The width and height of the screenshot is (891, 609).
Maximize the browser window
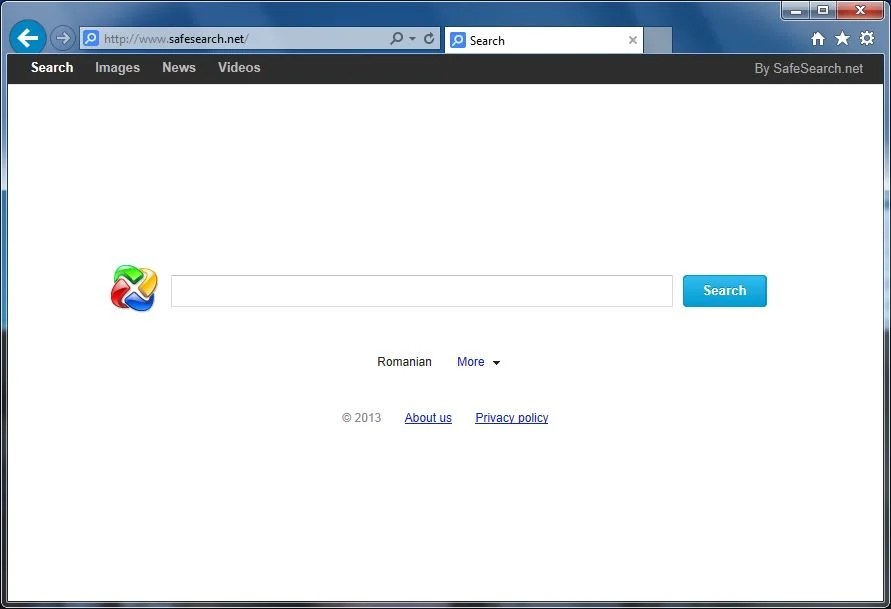[x=822, y=10]
